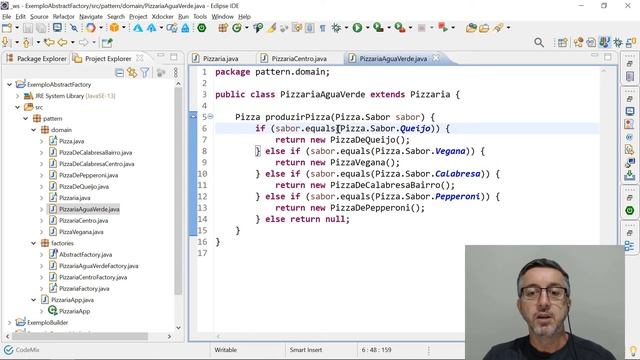The image size is (640, 360).
Task: Open the Refactor menu
Action: coord(63,17)
